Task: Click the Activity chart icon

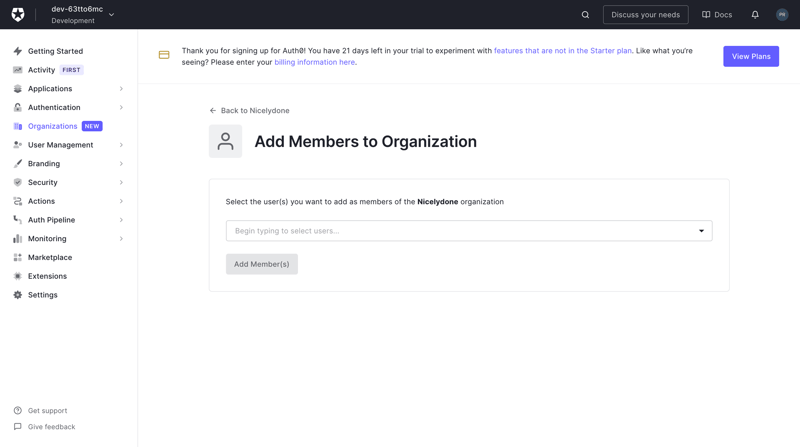Action: pos(18,70)
